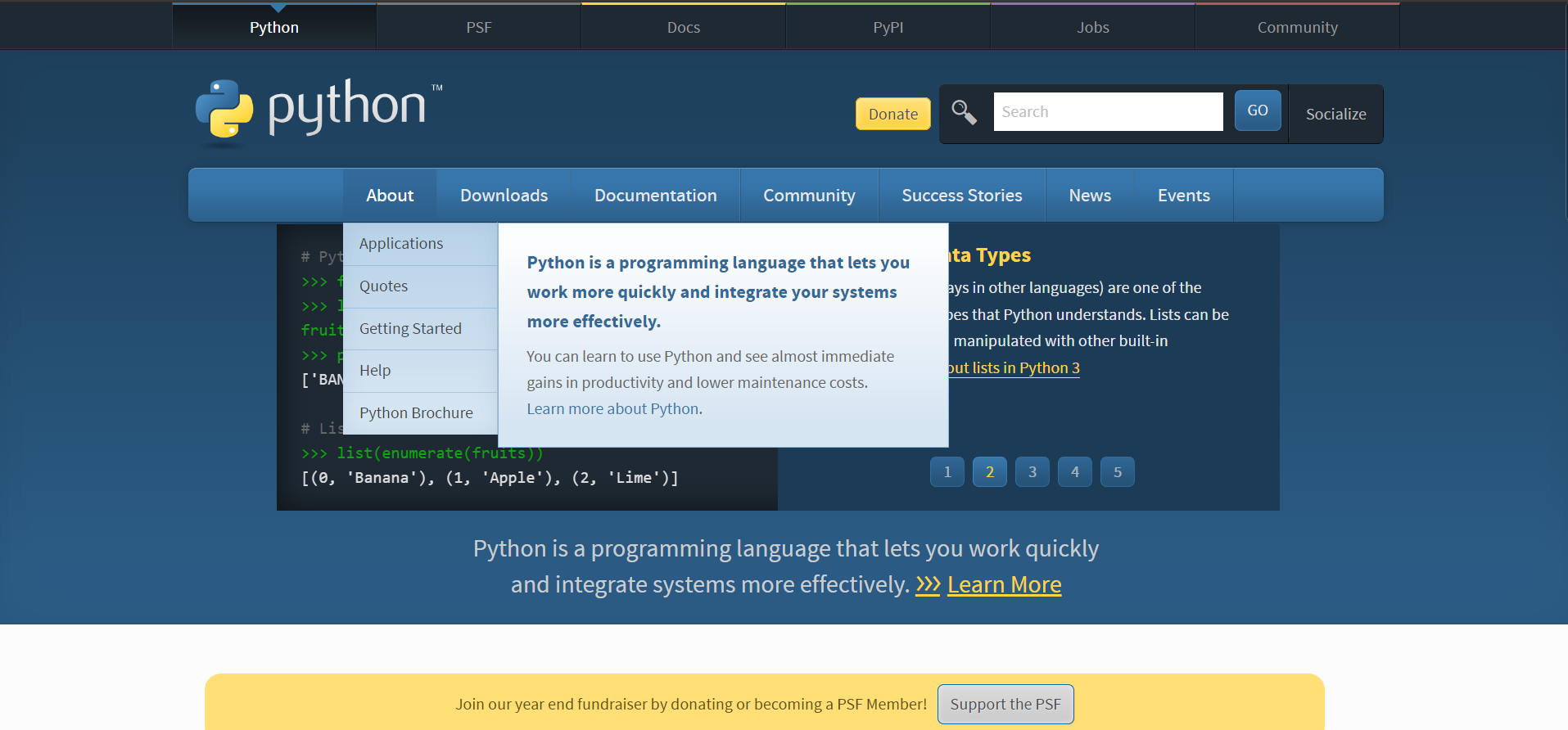Screen dimensions: 1568x730
Task: Open the About navigation menu
Action: click(x=390, y=195)
